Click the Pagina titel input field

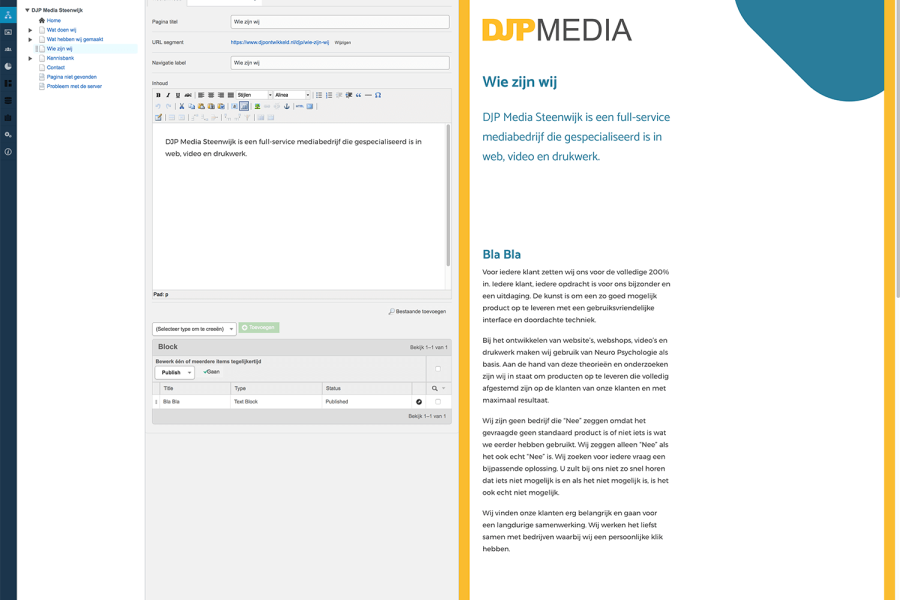(340, 22)
